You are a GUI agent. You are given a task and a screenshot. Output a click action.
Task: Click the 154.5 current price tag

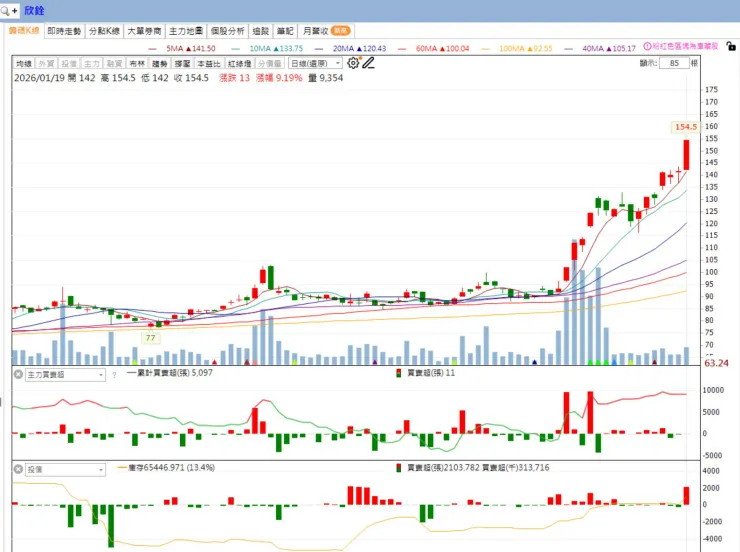point(686,127)
